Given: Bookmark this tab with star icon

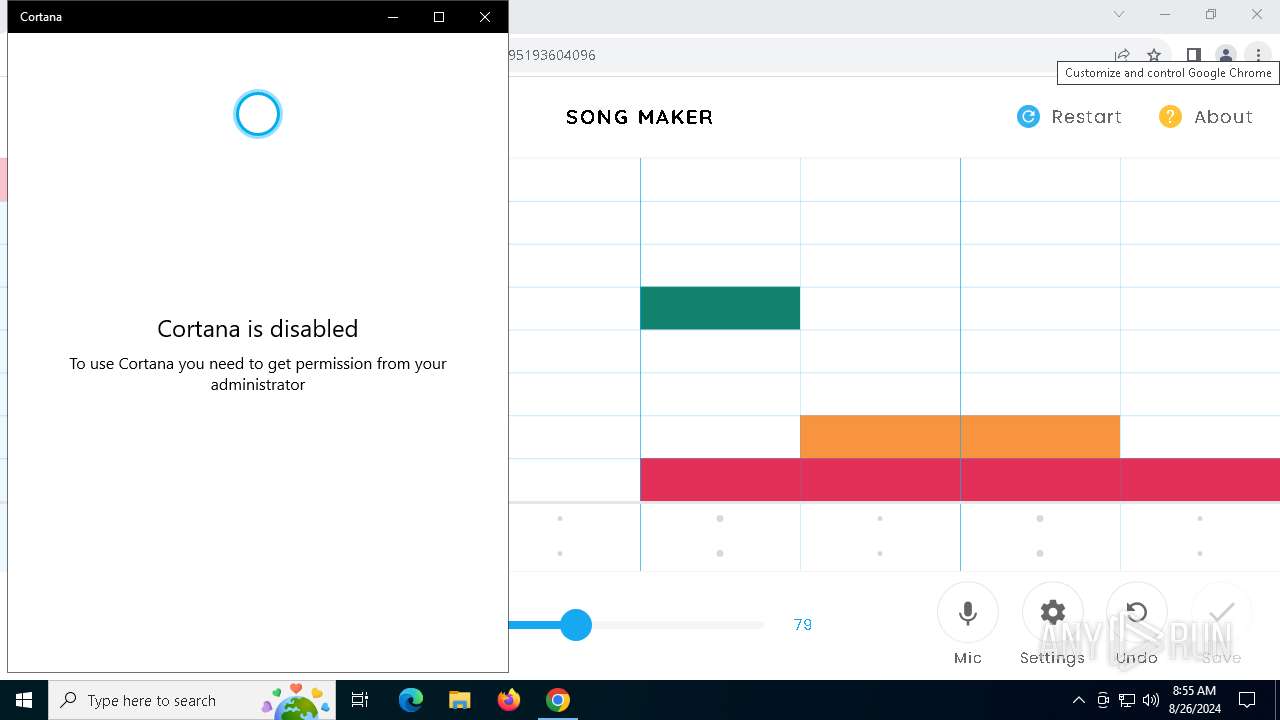Looking at the screenshot, I should pyautogui.click(x=1154, y=55).
